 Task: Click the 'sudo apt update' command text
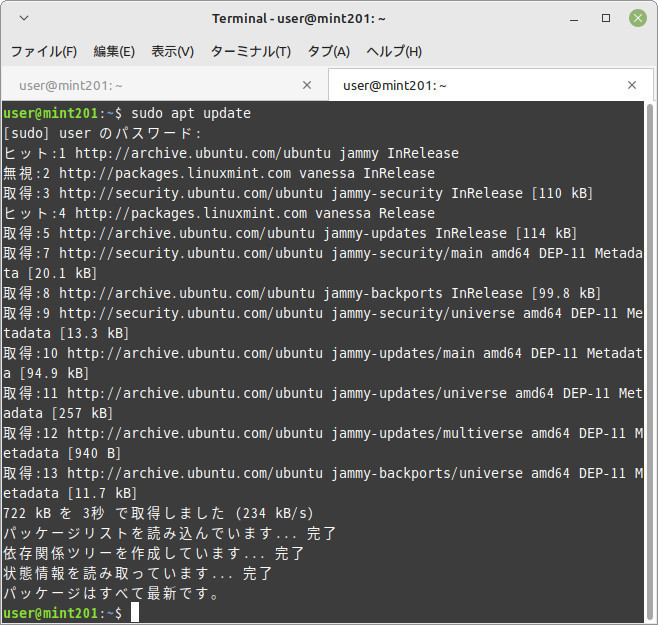pos(191,113)
